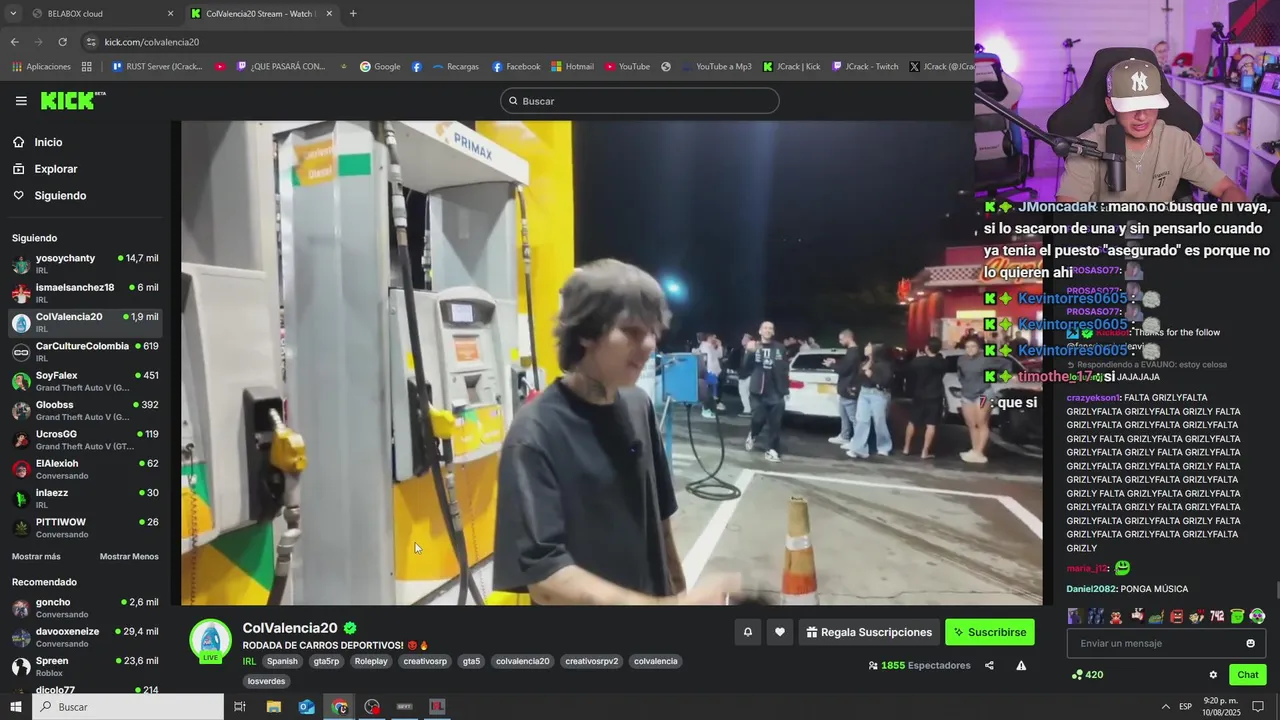Click the green Suscribirse button

click(990, 633)
